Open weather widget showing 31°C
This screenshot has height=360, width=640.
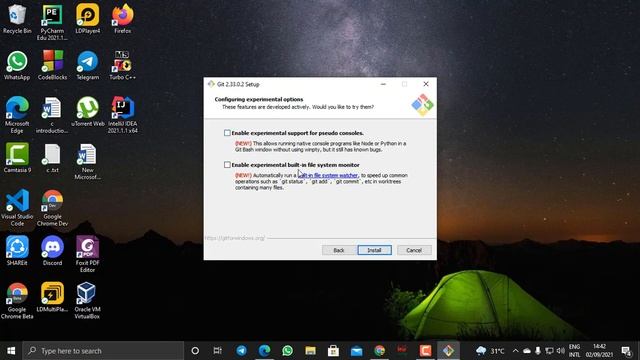[x=490, y=351]
